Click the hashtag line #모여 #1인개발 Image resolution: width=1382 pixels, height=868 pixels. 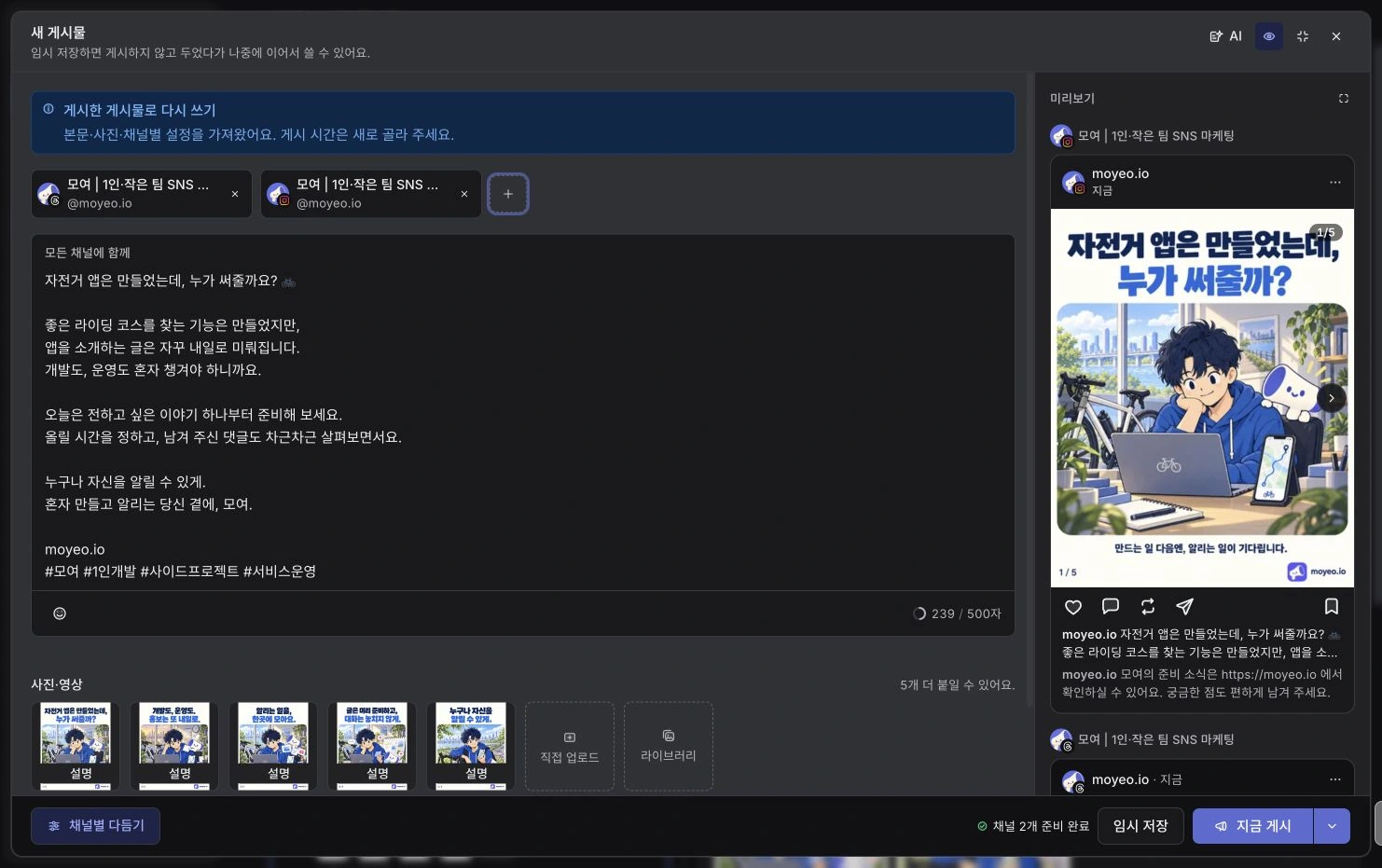click(x=180, y=572)
